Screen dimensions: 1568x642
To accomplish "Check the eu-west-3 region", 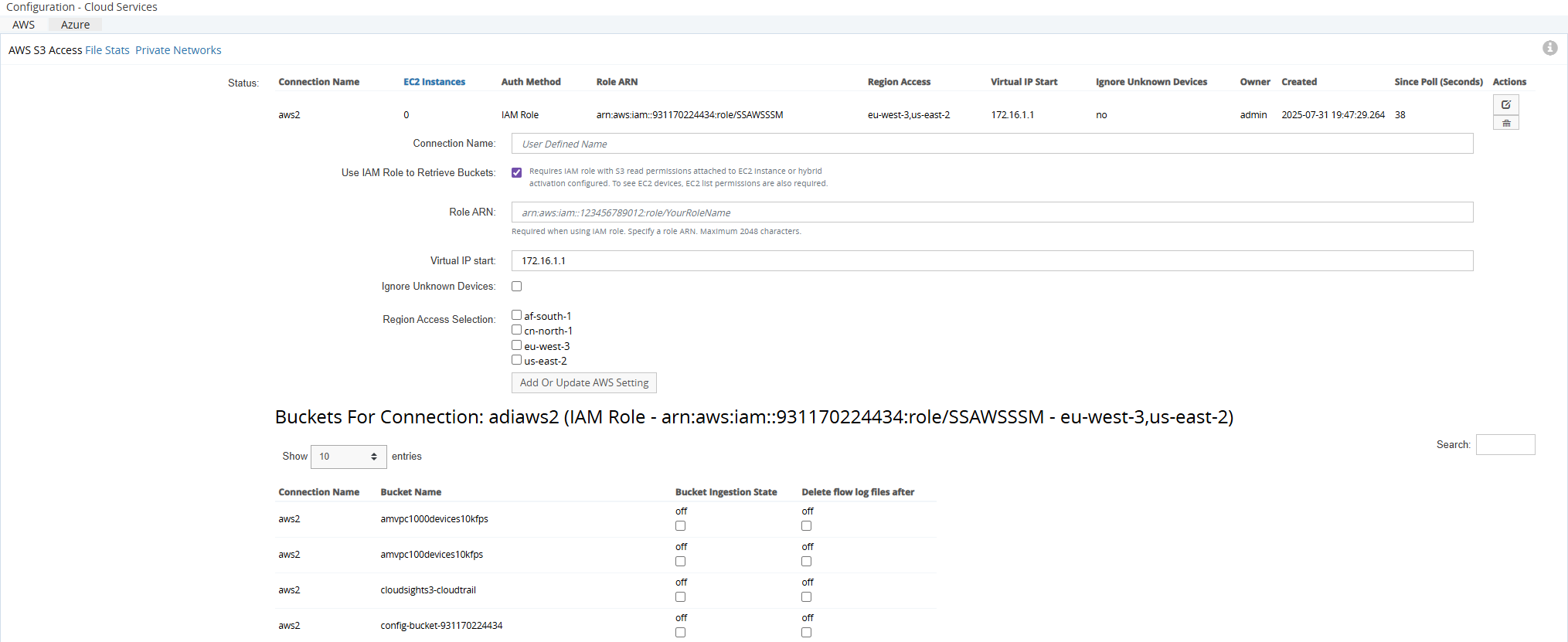I will point(516,345).
